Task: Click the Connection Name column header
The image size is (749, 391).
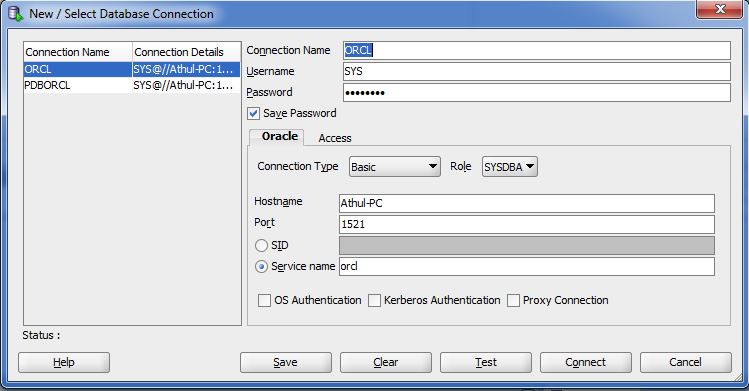Action: point(78,52)
